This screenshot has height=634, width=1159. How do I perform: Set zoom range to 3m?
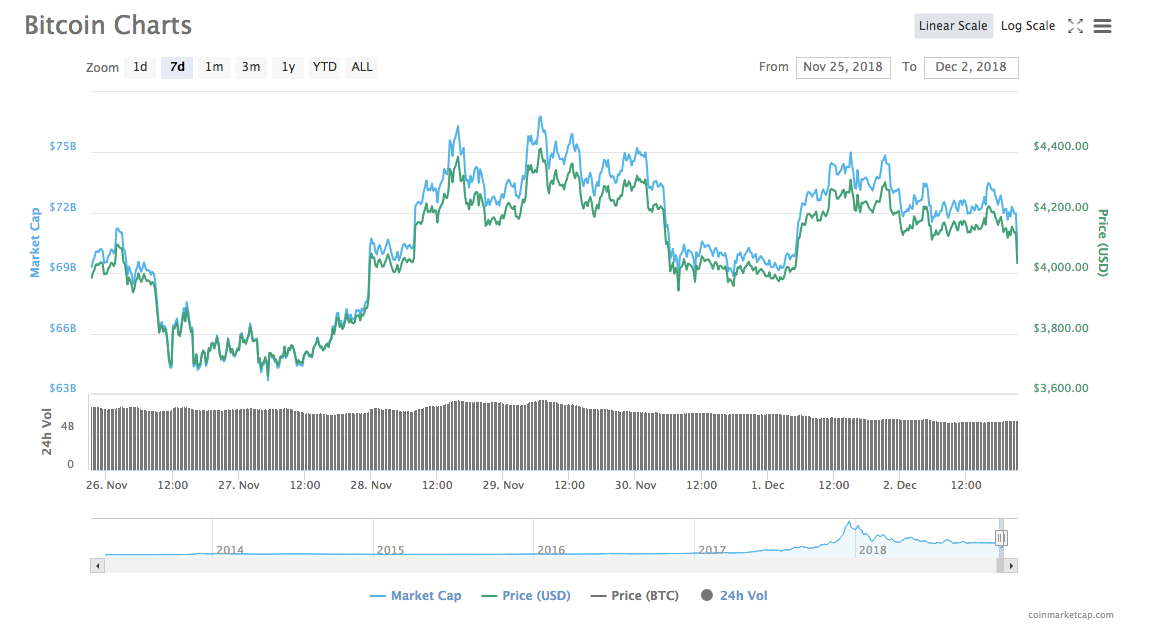(x=251, y=67)
